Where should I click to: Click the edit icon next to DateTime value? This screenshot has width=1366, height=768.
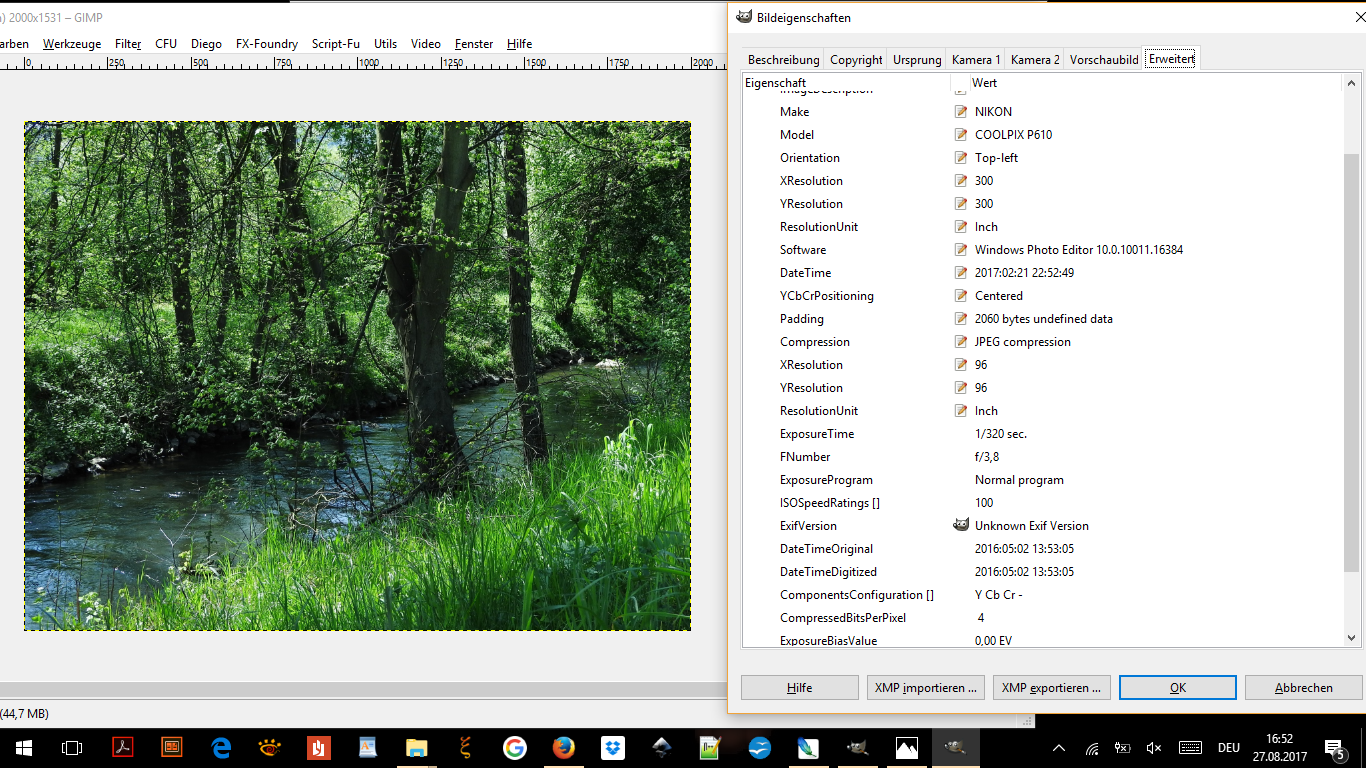[961, 273]
